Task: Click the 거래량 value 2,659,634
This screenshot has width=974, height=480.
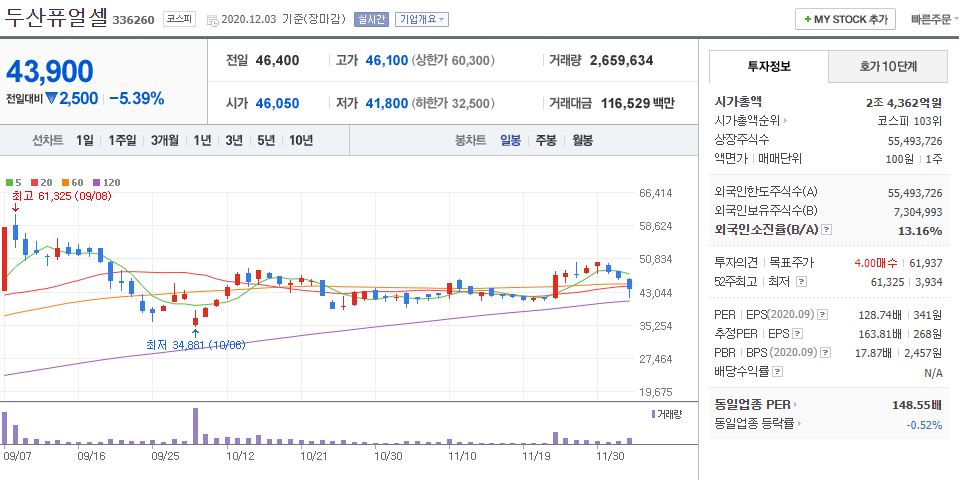Action: 621,61
